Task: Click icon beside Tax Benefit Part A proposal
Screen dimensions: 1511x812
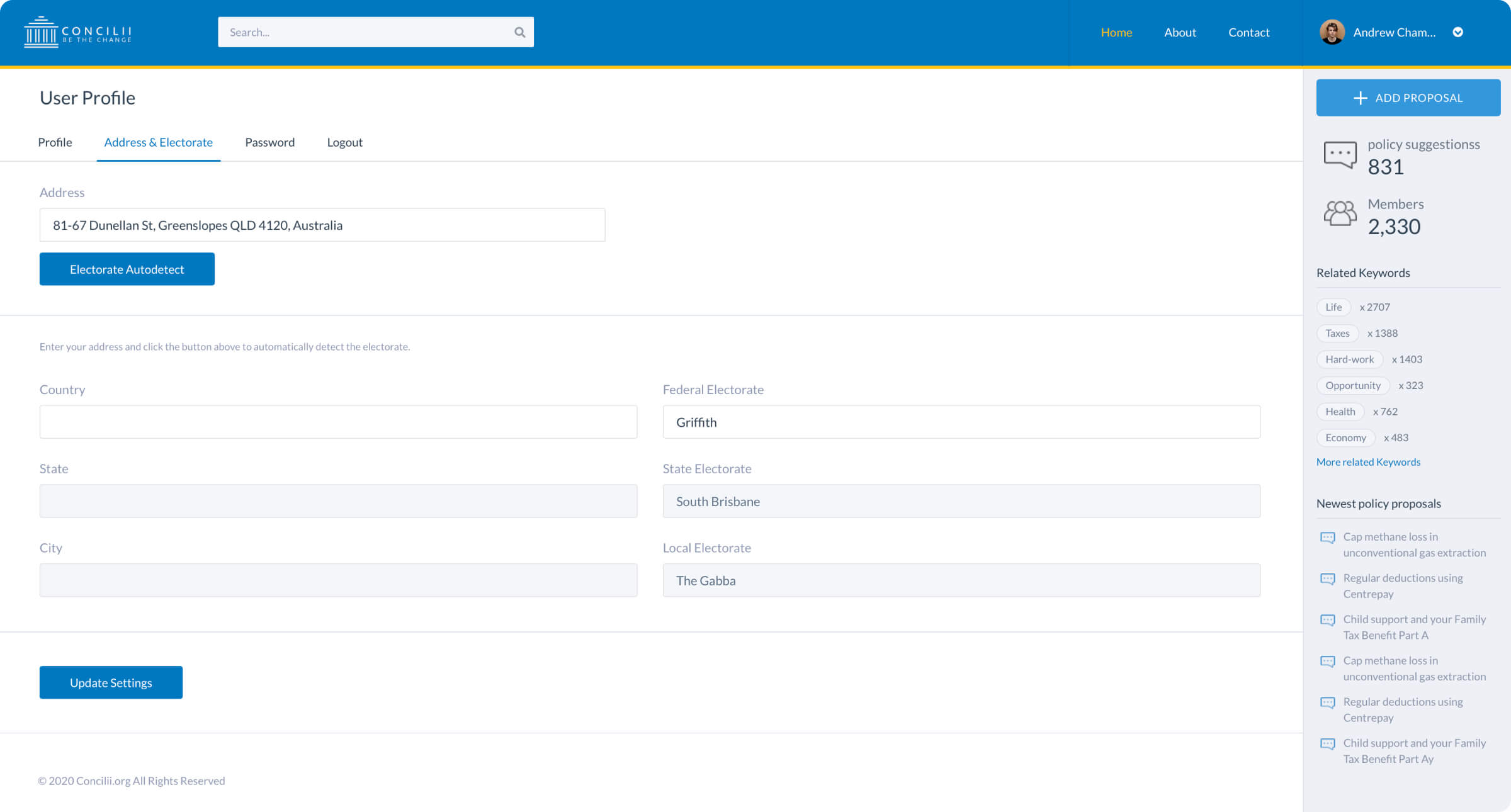Action: pos(1327,620)
